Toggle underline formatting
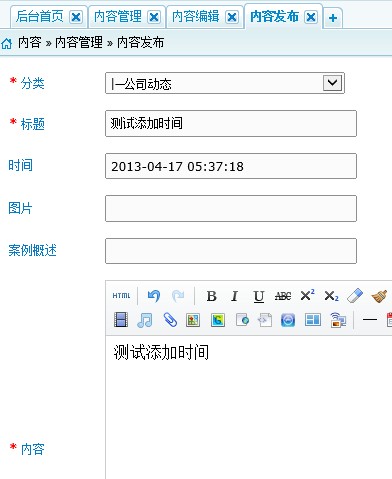The image size is (392, 479). [259, 296]
